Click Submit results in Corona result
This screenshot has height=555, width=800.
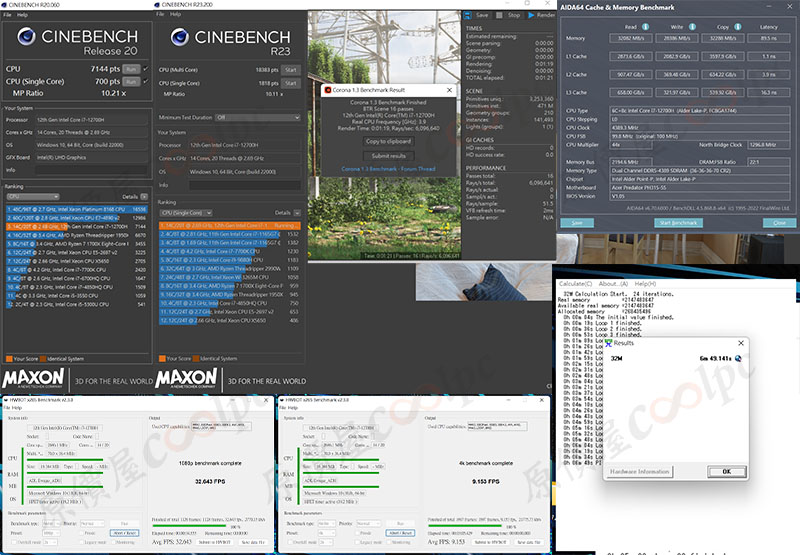click(x=388, y=156)
